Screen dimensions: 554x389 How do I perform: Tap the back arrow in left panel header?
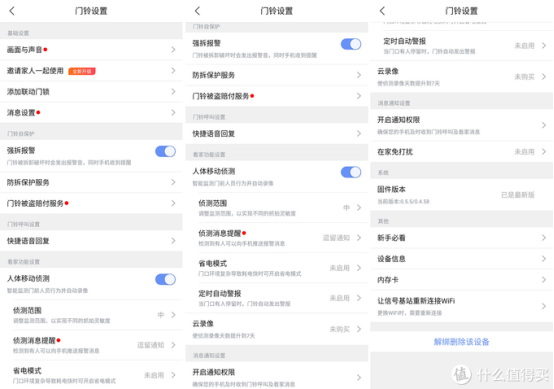(12, 11)
